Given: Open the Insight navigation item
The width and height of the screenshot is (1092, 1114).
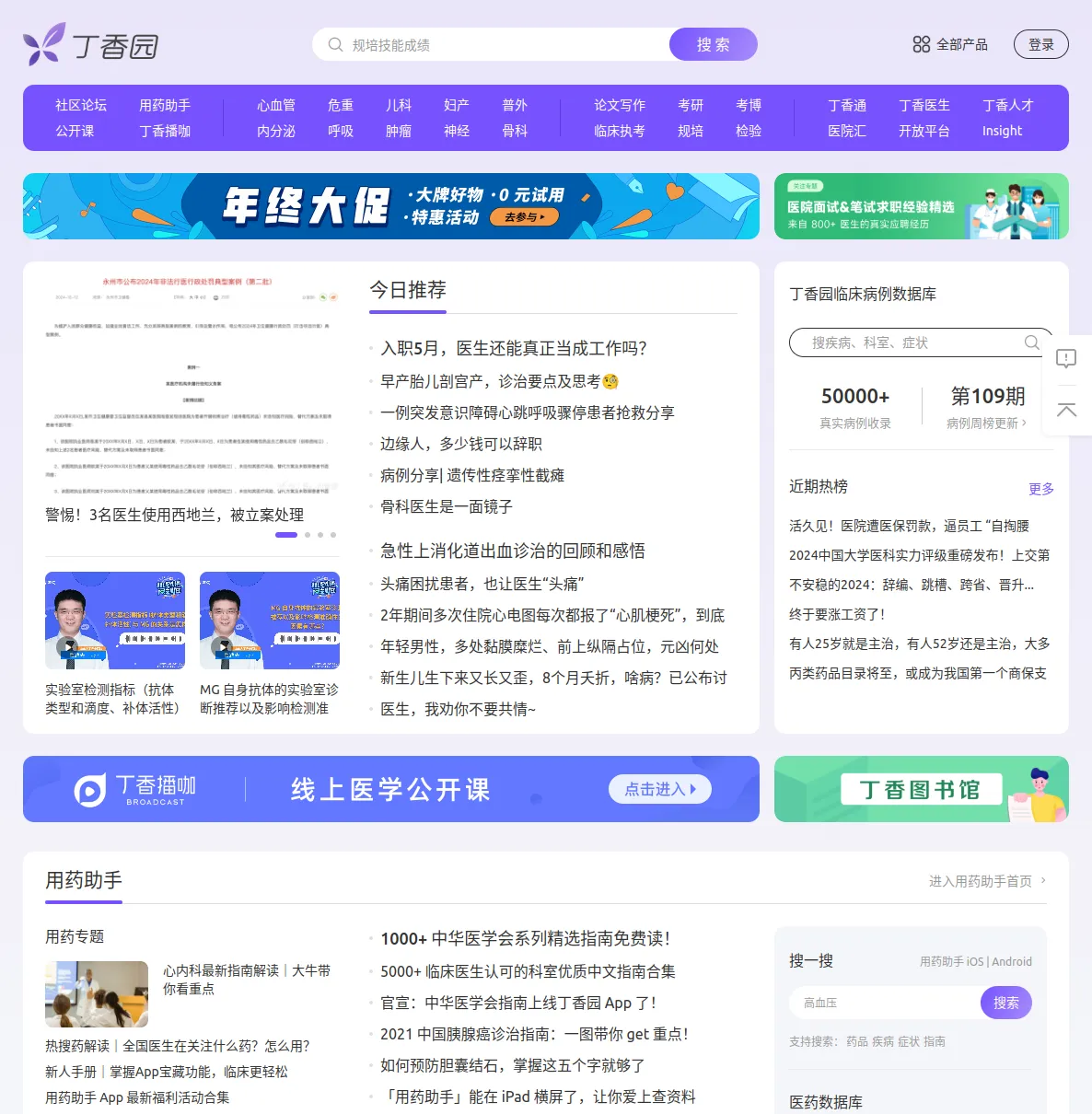Looking at the screenshot, I should click(x=1002, y=131).
